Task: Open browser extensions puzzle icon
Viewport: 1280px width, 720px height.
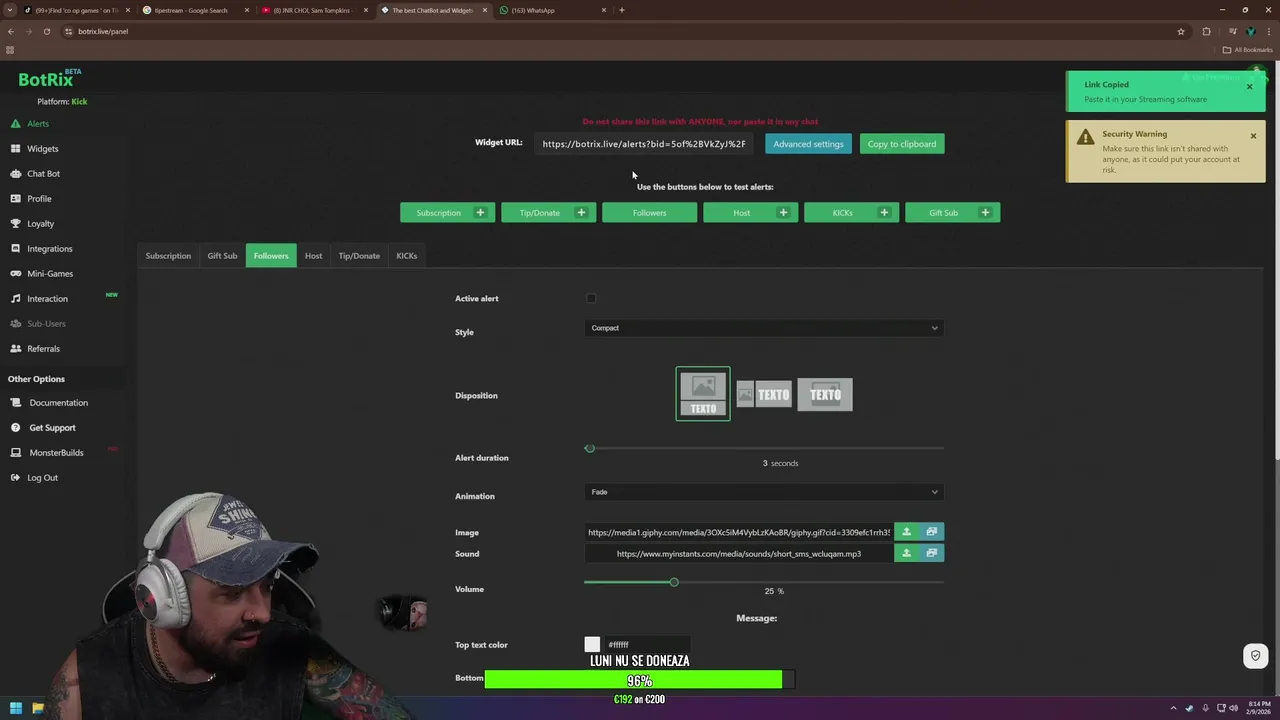Action: [1206, 31]
